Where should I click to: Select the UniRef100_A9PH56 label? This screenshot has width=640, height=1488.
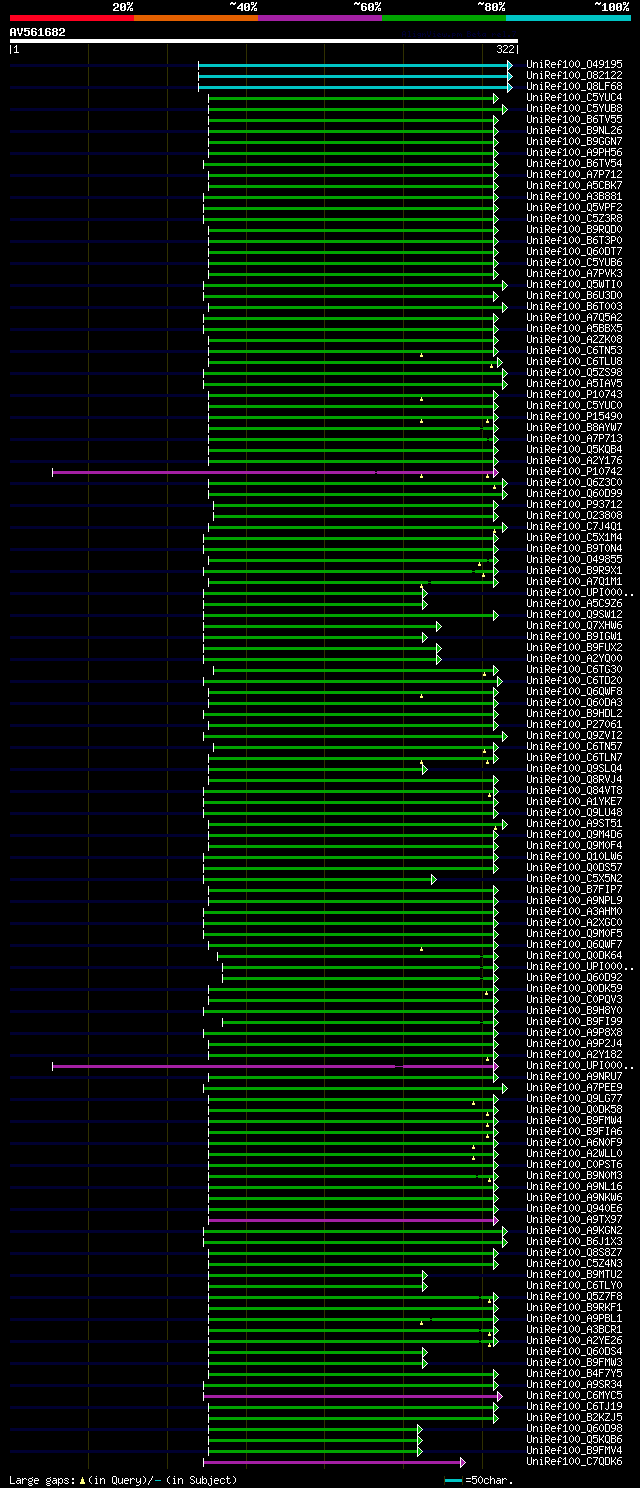[575, 152]
